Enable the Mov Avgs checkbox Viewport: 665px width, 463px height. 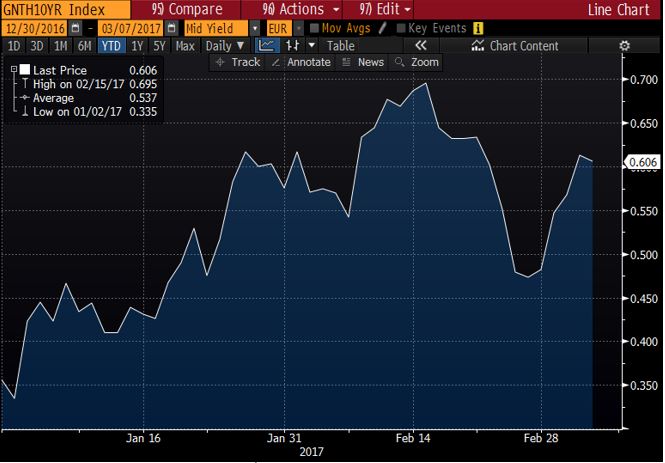click(313, 29)
